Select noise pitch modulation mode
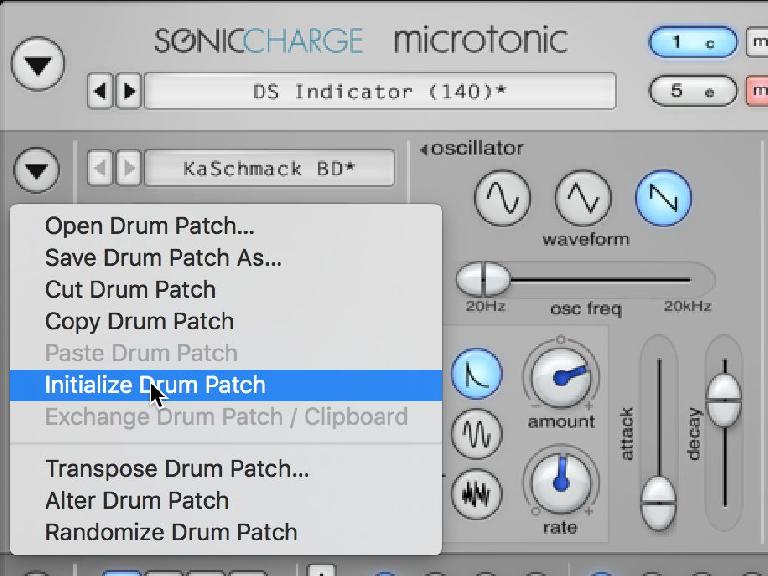768x576 pixels. point(477,494)
